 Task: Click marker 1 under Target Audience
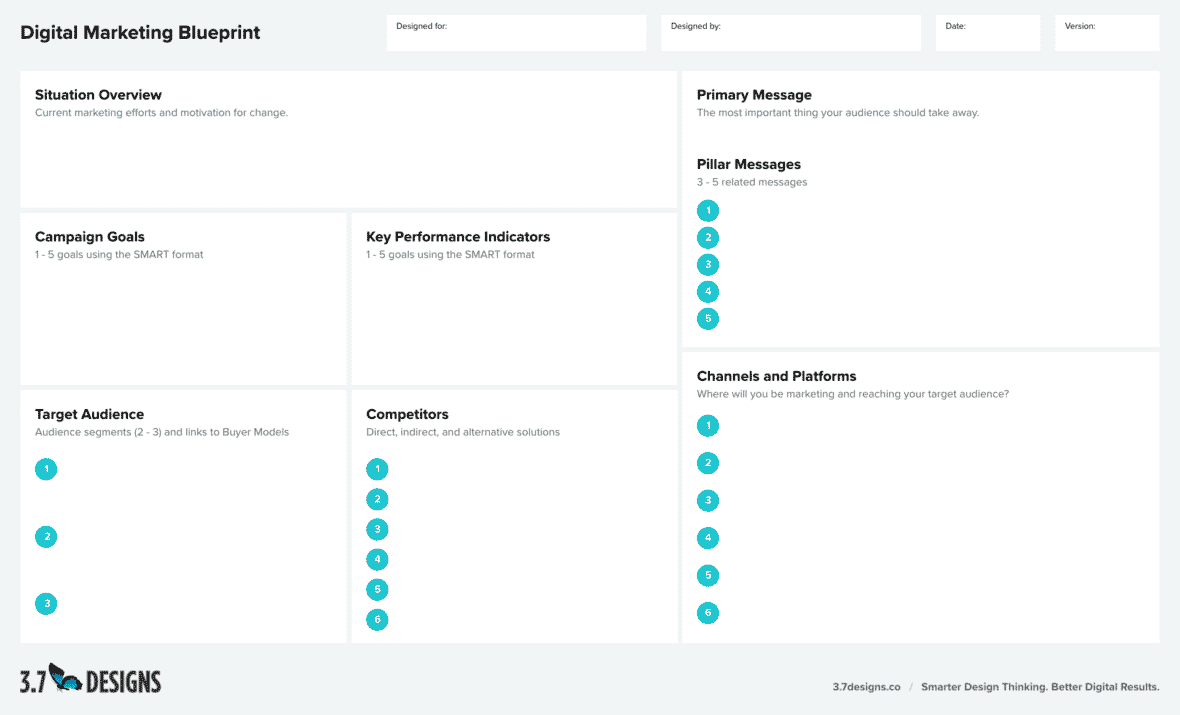coord(46,468)
